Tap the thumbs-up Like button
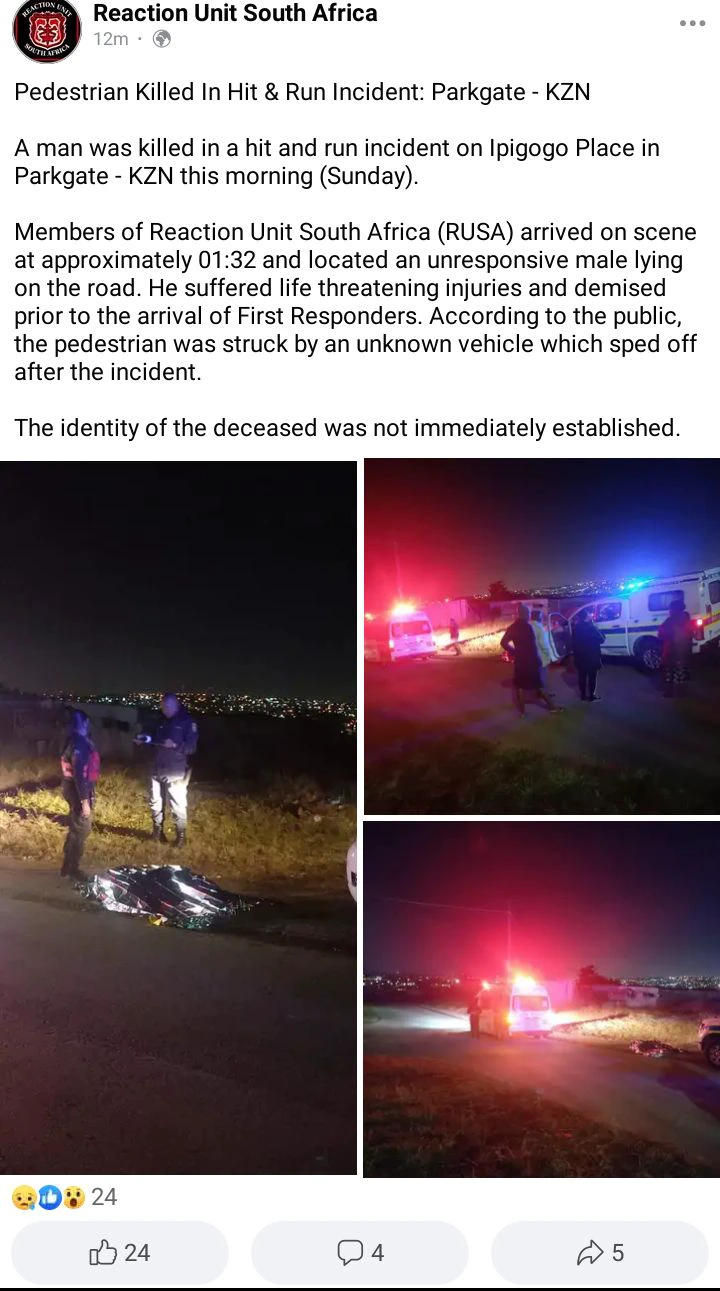The image size is (720, 1291). coord(120,1252)
